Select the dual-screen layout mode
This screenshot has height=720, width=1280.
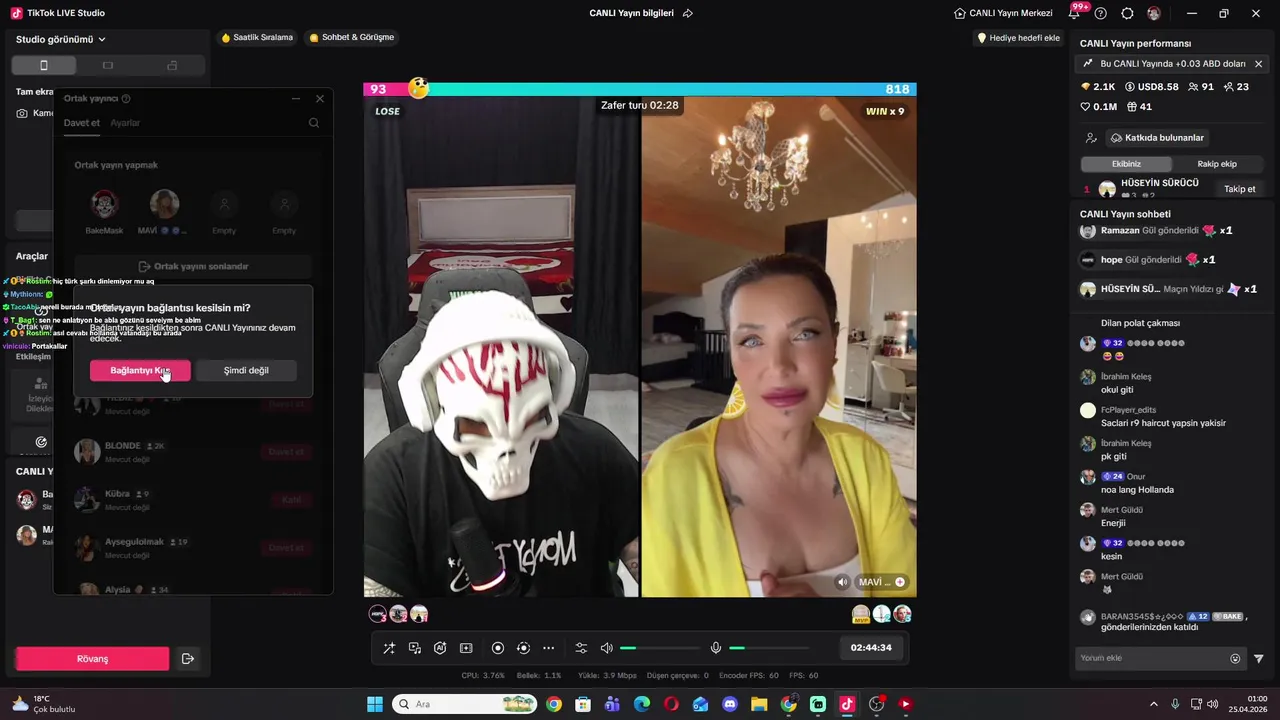click(172, 65)
